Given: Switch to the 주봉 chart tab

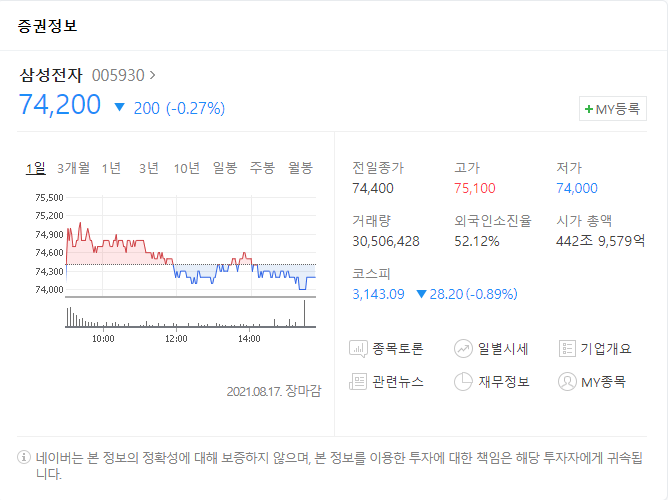Looking at the screenshot, I should coord(262,168).
